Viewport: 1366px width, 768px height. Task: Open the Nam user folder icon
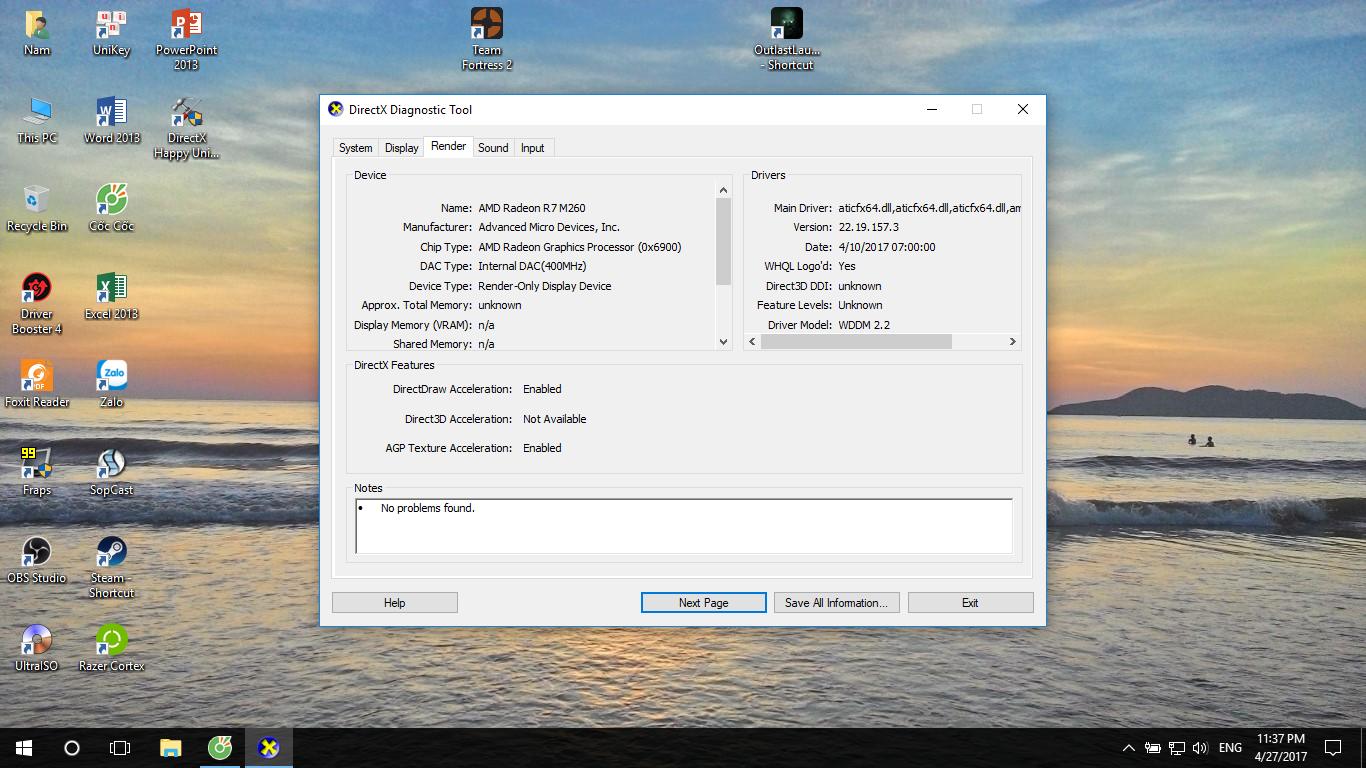(37, 33)
